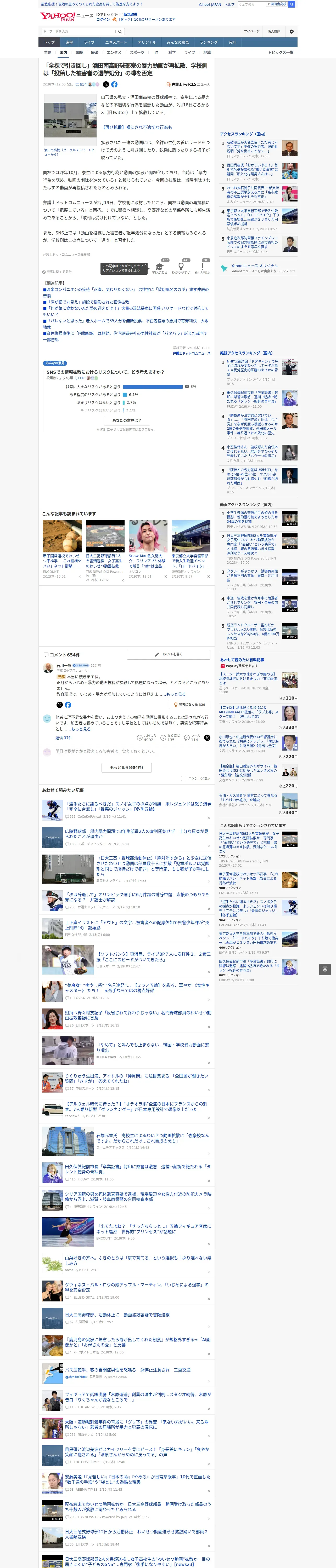Open the トップ main tab
Screen dimensions: 336x1568
[49, 43]
